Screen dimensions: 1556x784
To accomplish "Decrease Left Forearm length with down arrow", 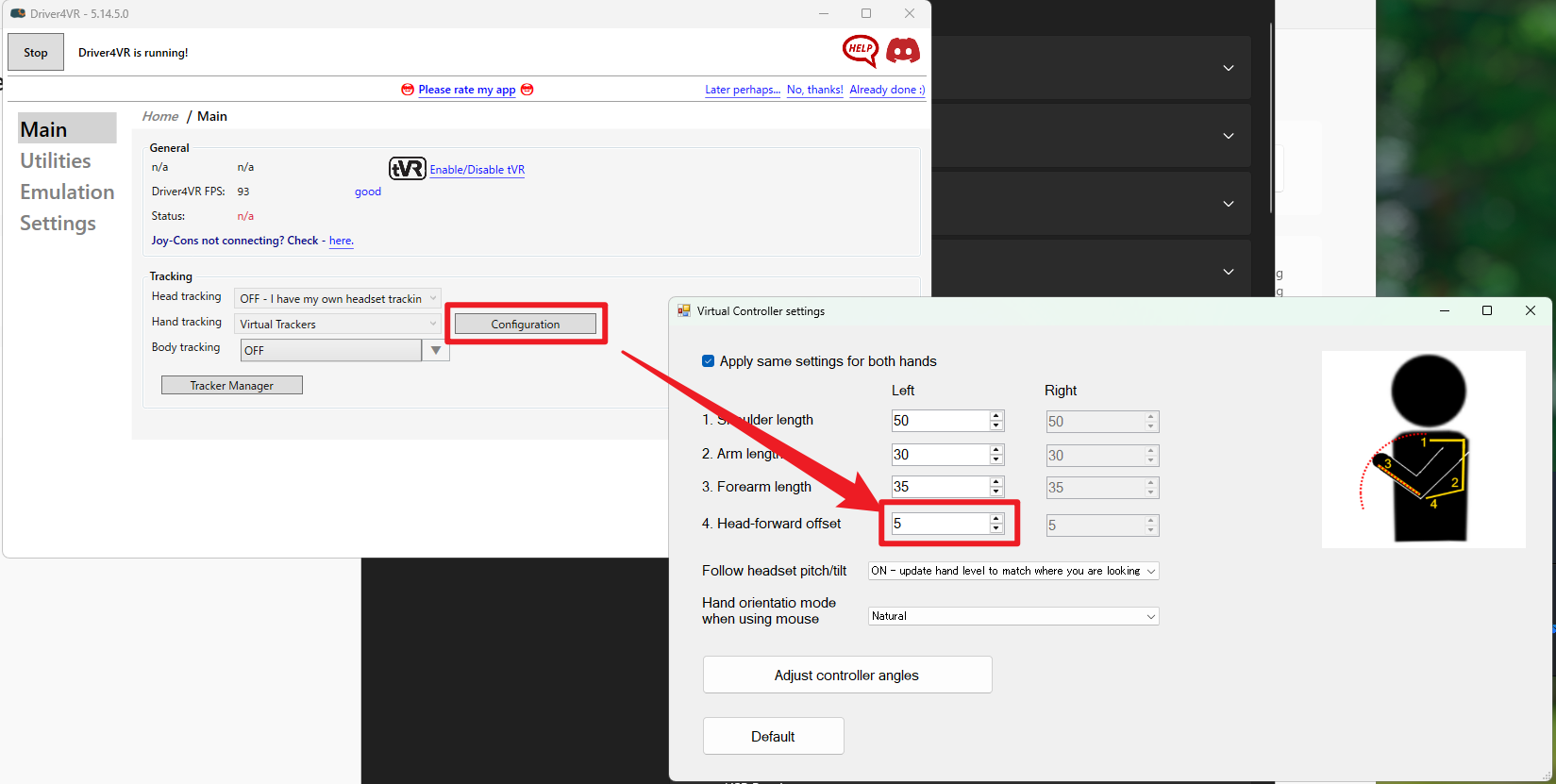I will tap(996, 492).
